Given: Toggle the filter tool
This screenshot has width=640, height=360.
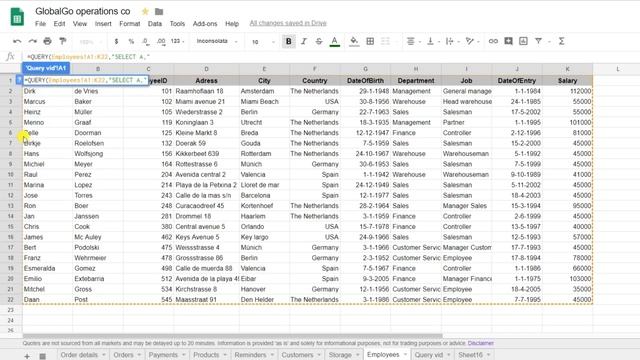Looking at the screenshot, I should pyautogui.click(x=538, y=41).
